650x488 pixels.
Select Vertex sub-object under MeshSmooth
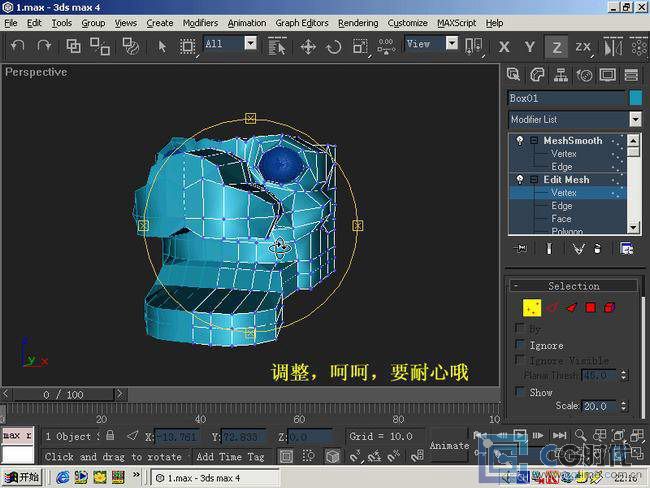pos(564,154)
